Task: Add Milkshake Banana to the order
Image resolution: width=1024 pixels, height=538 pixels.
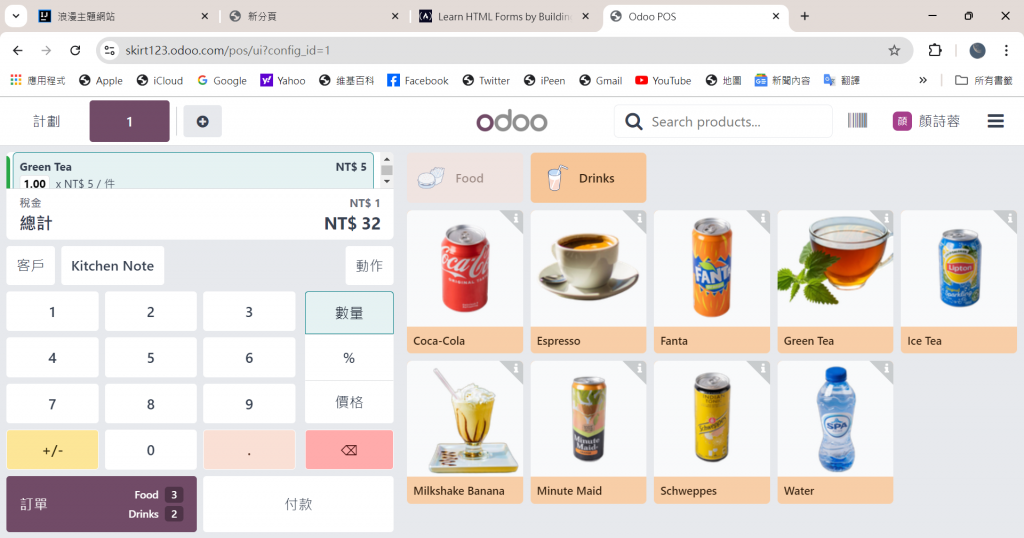Action: [x=465, y=432]
